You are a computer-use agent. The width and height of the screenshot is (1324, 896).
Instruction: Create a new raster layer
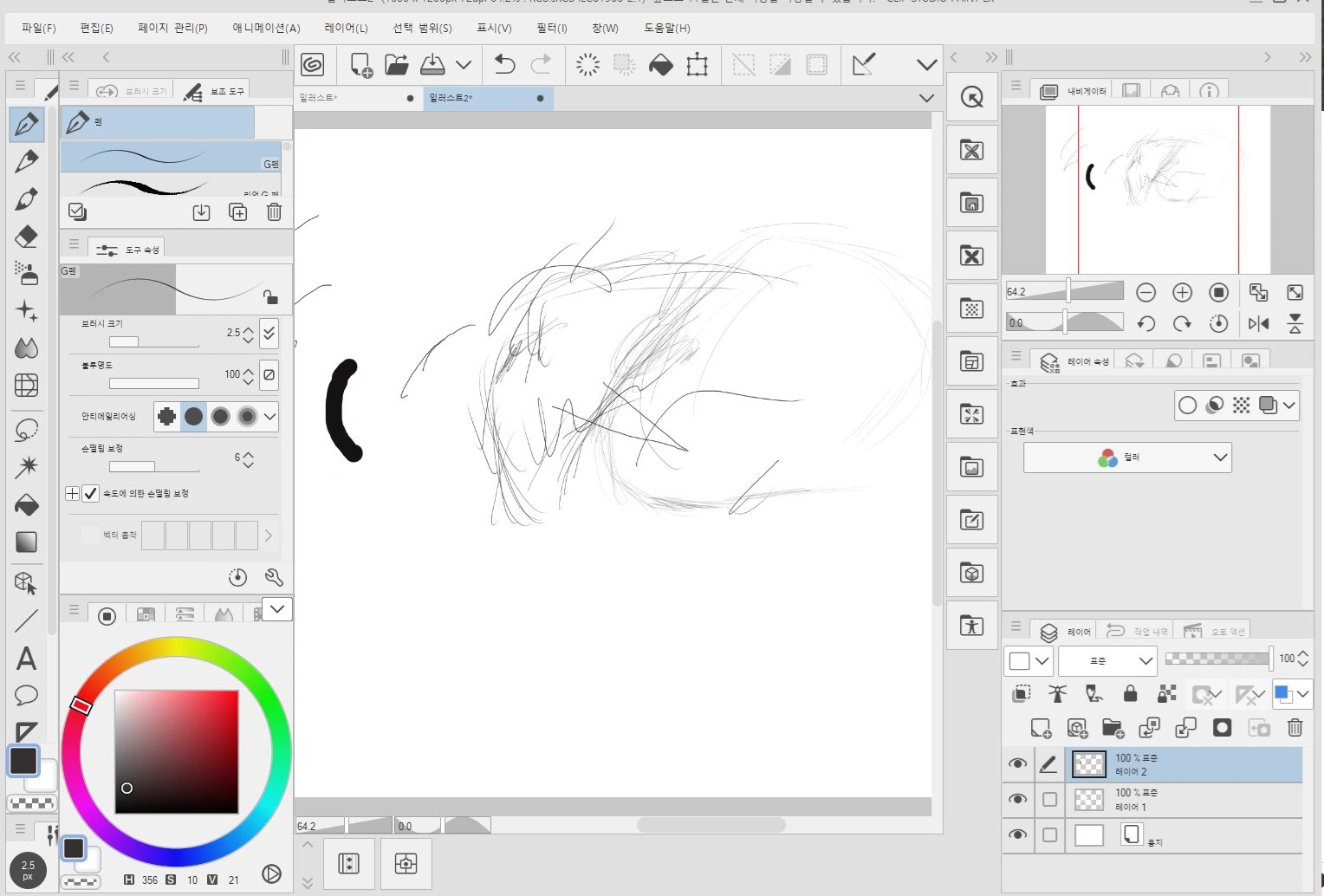point(1041,728)
